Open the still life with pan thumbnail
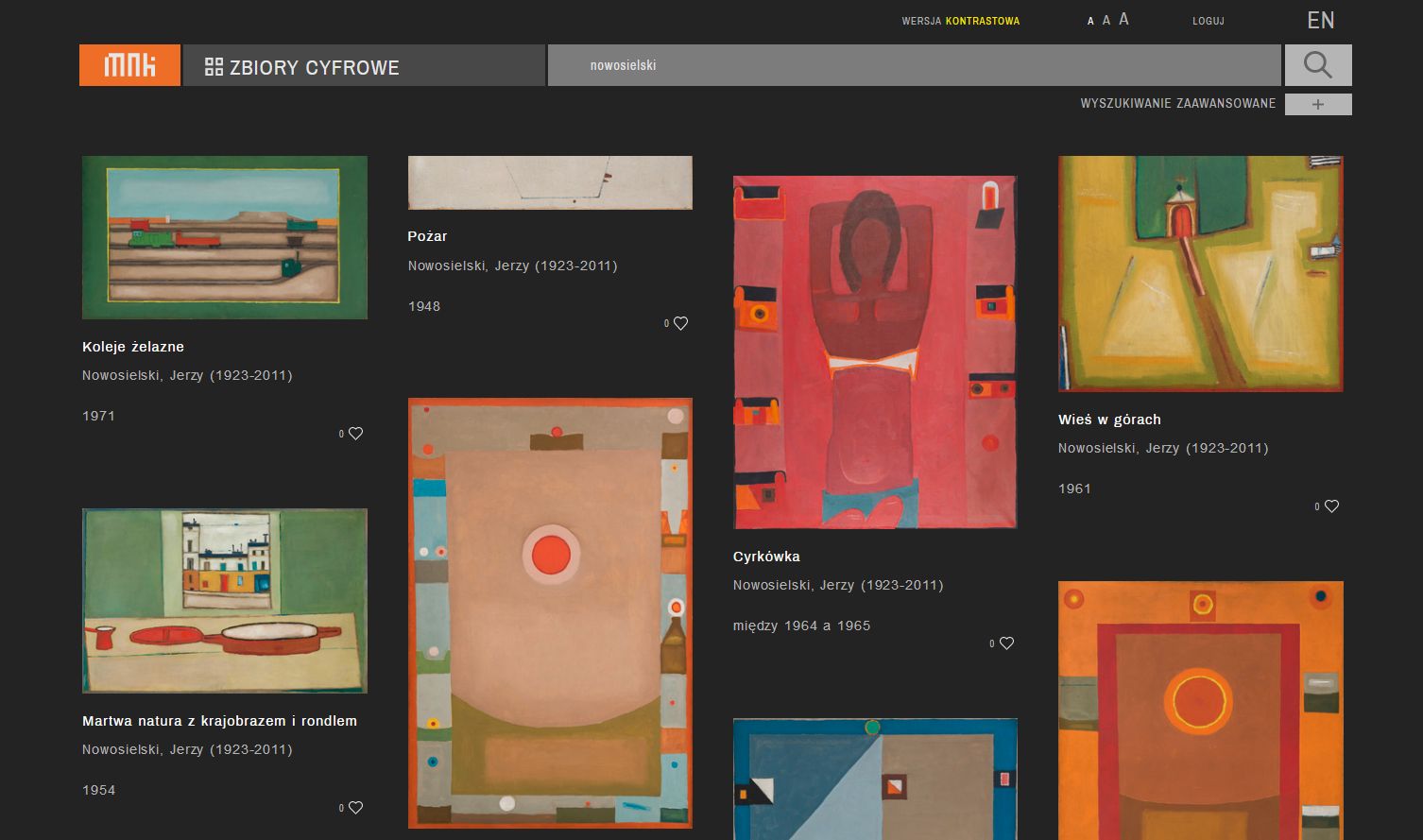This screenshot has height=840, width=1423. tap(225, 601)
